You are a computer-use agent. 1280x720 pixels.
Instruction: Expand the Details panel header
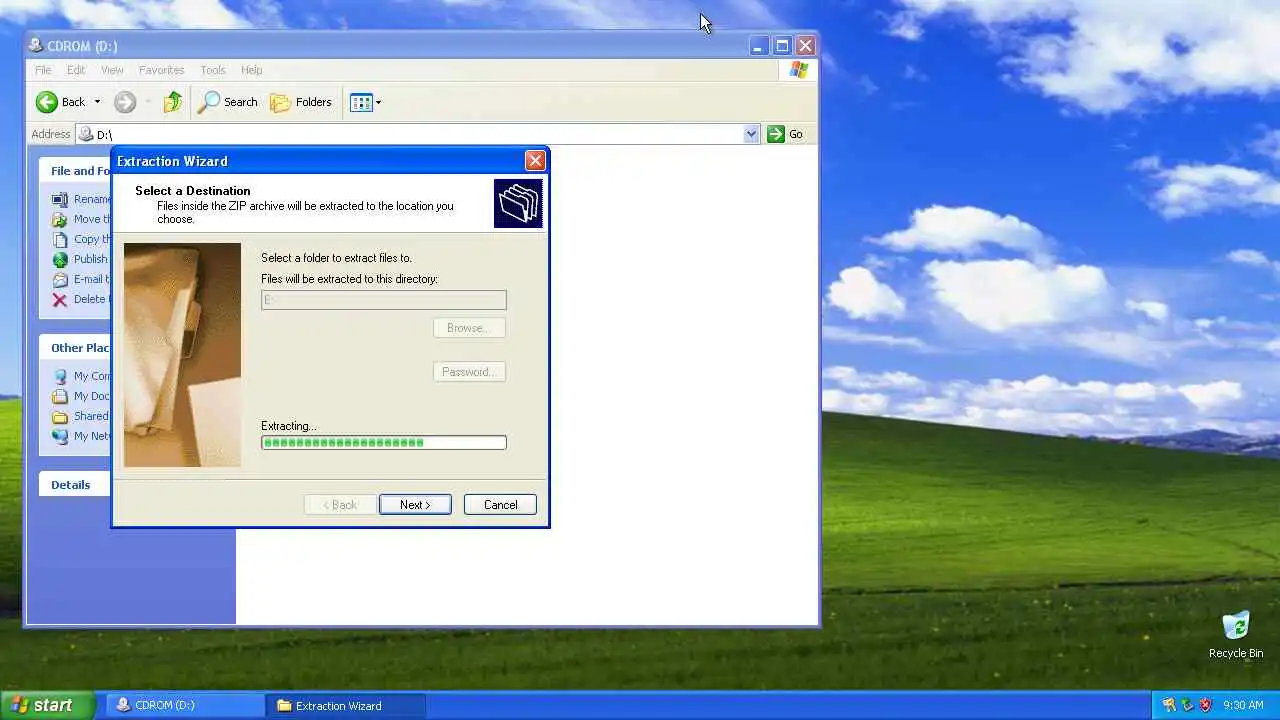click(75, 484)
